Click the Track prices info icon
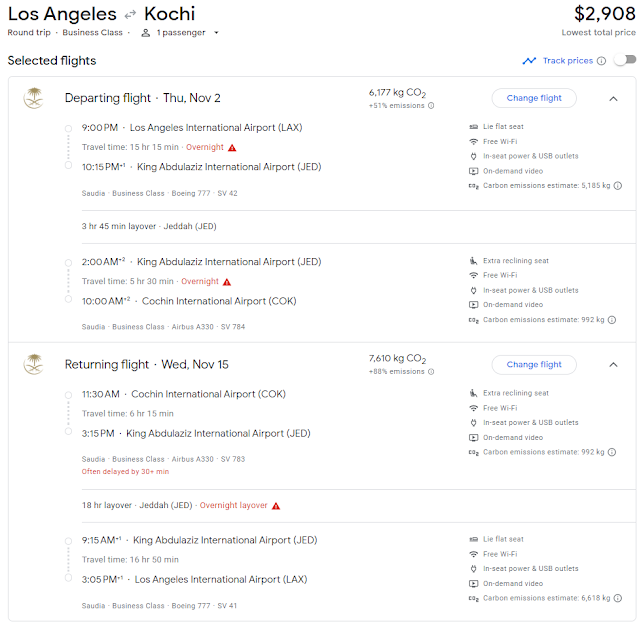The image size is (639, 626). 601,61
